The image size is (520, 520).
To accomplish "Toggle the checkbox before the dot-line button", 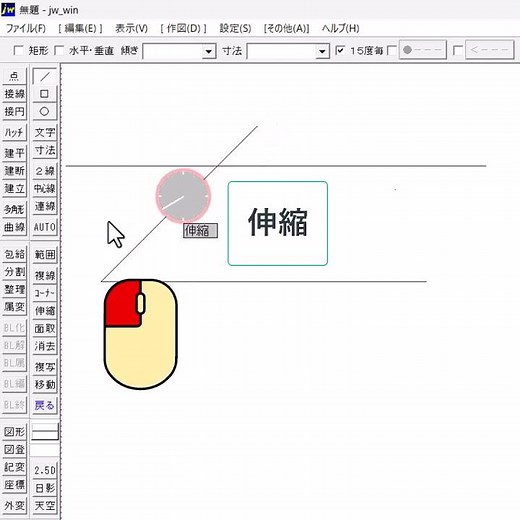I will click(x=392, y=51).
